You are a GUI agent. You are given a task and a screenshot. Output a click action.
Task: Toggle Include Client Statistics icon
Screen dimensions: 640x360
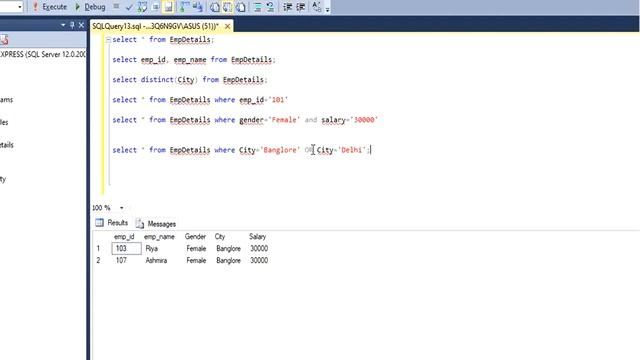pyautogui.click(x=198, y=7)
